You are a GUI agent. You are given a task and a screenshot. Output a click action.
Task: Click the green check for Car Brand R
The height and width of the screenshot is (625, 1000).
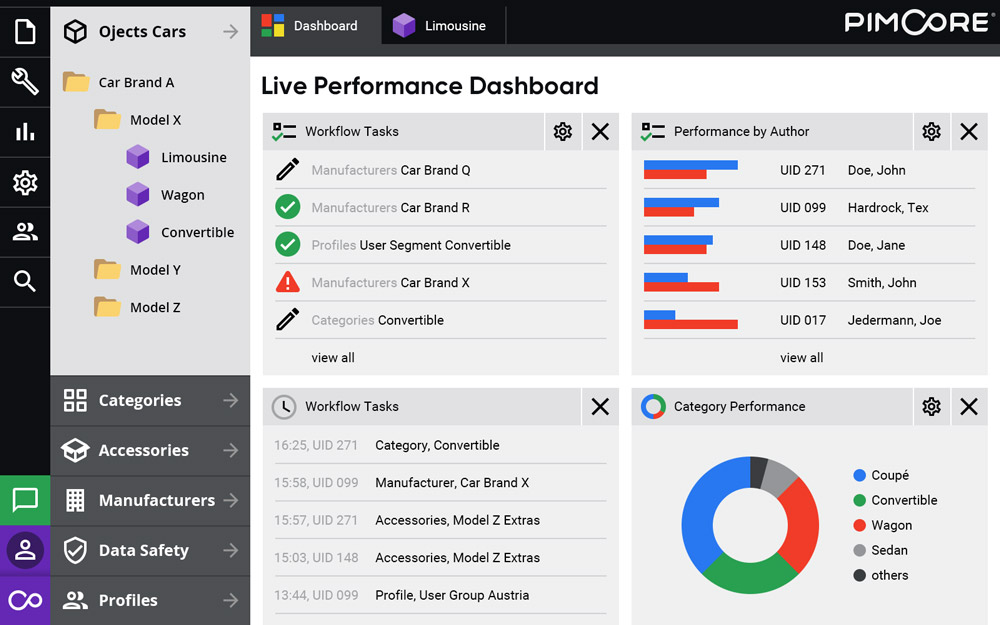click(x=288, y=207)
